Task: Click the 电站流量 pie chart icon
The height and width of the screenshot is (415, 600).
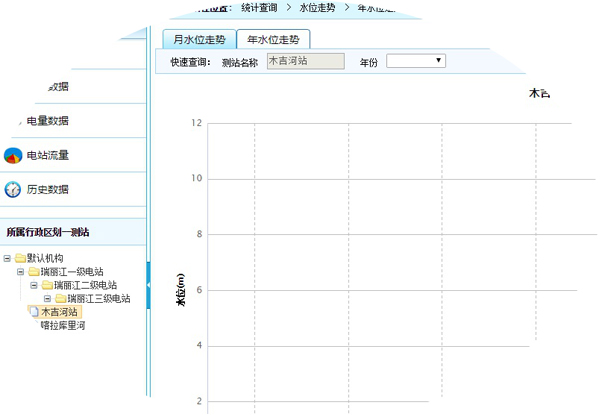Action: click(13, 155)
